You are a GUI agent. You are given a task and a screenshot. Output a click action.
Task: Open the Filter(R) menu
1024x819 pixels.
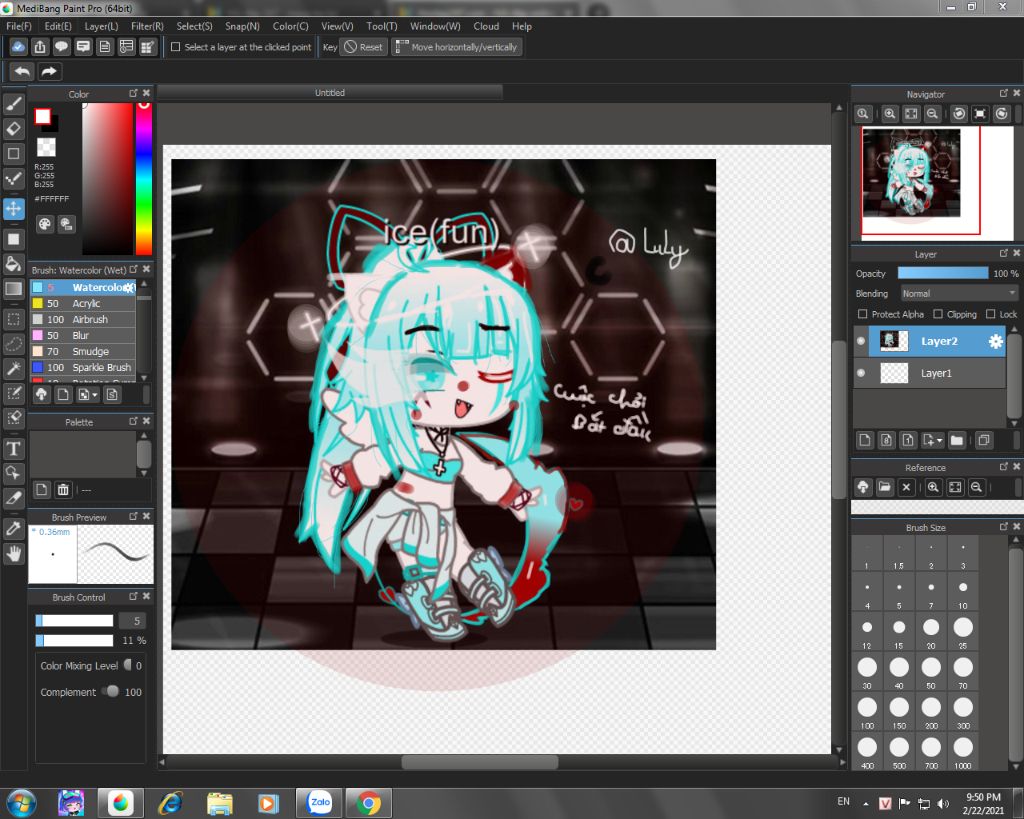[147, 26]
